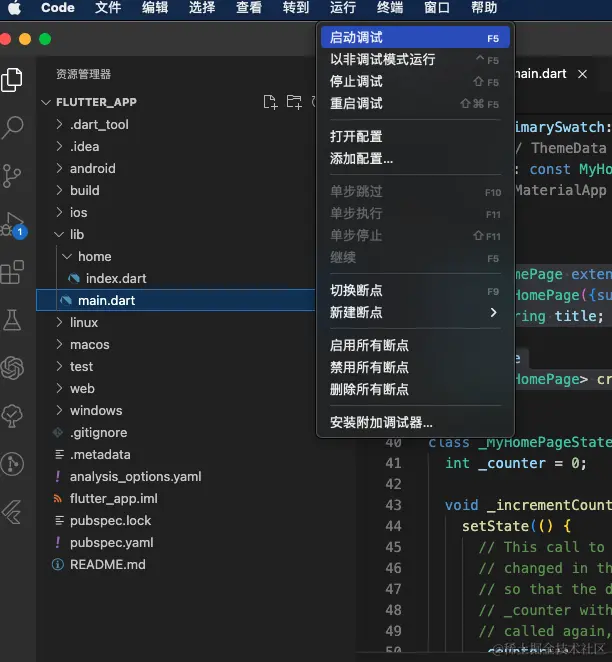This screenshot has width=612, height=662.
Task: Choose 停止调试 menu entry
Action: 415,81
